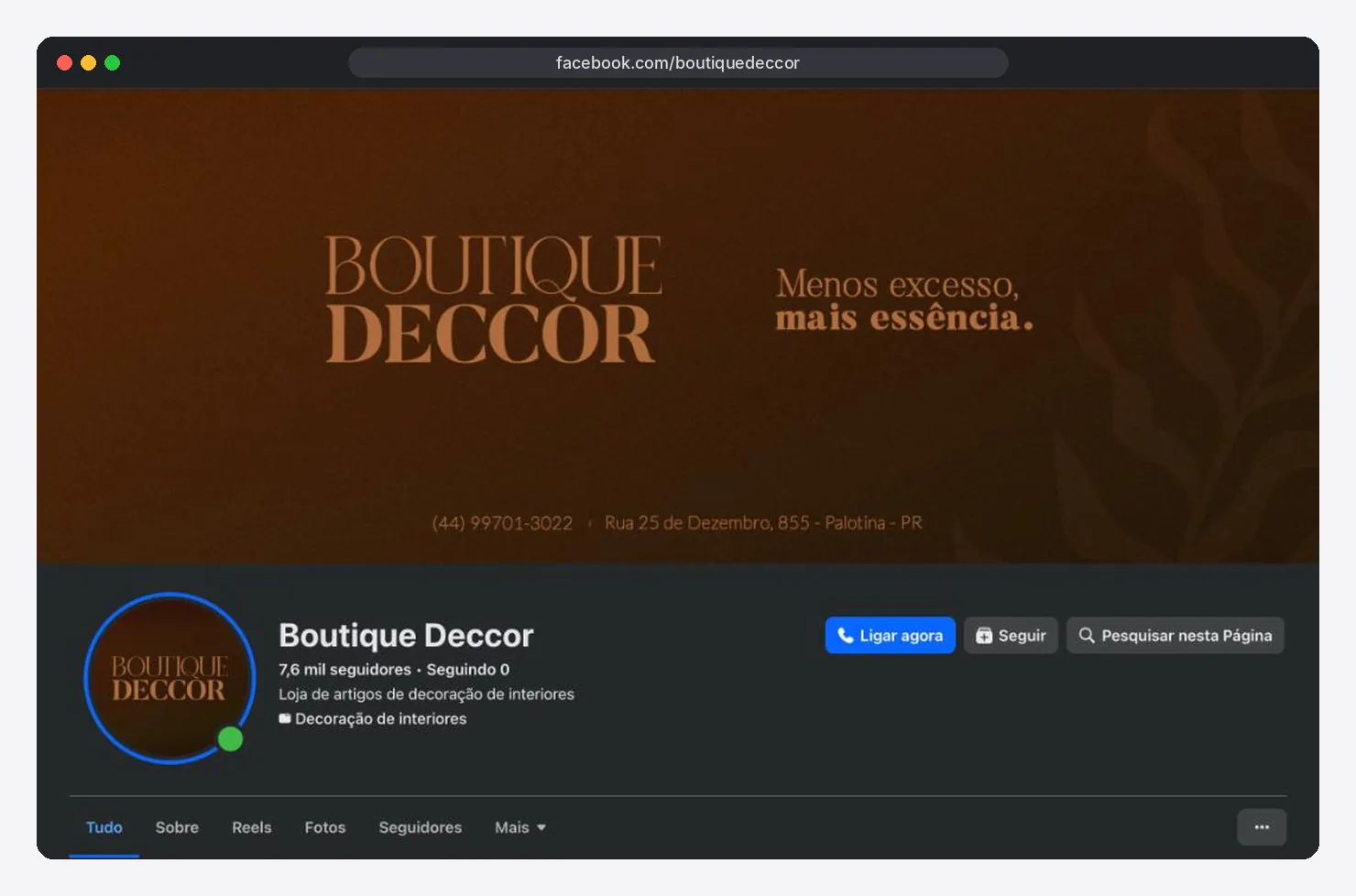Close the window with the red button
Image resolution: width=1356 pixels, height=896 pixels.
[64, 62]
